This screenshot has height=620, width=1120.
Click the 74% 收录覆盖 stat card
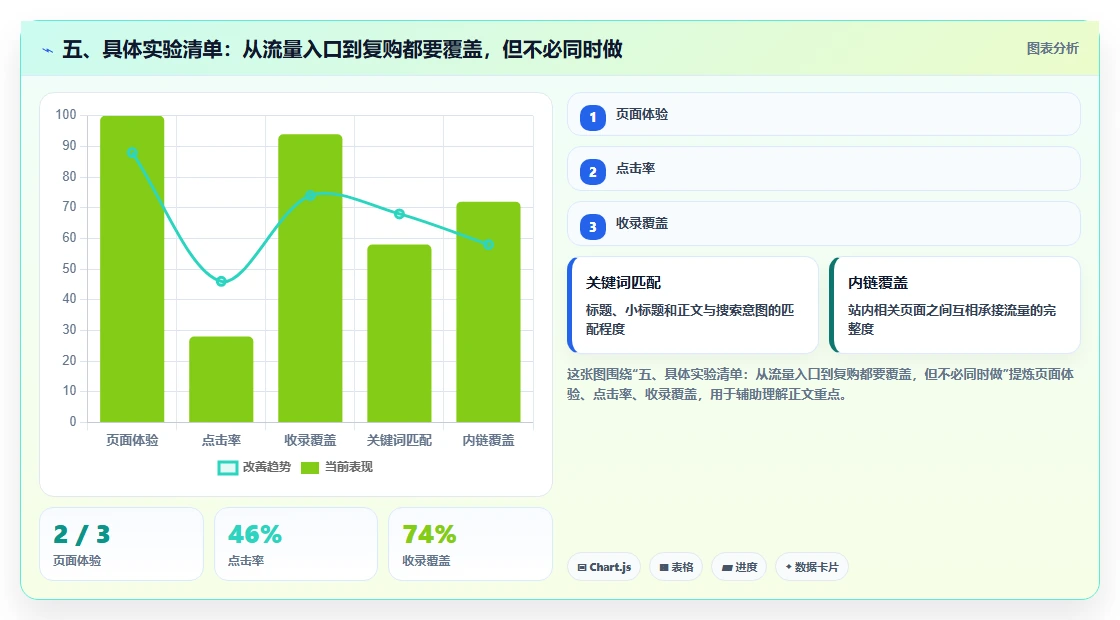click(x=470, y=544)
